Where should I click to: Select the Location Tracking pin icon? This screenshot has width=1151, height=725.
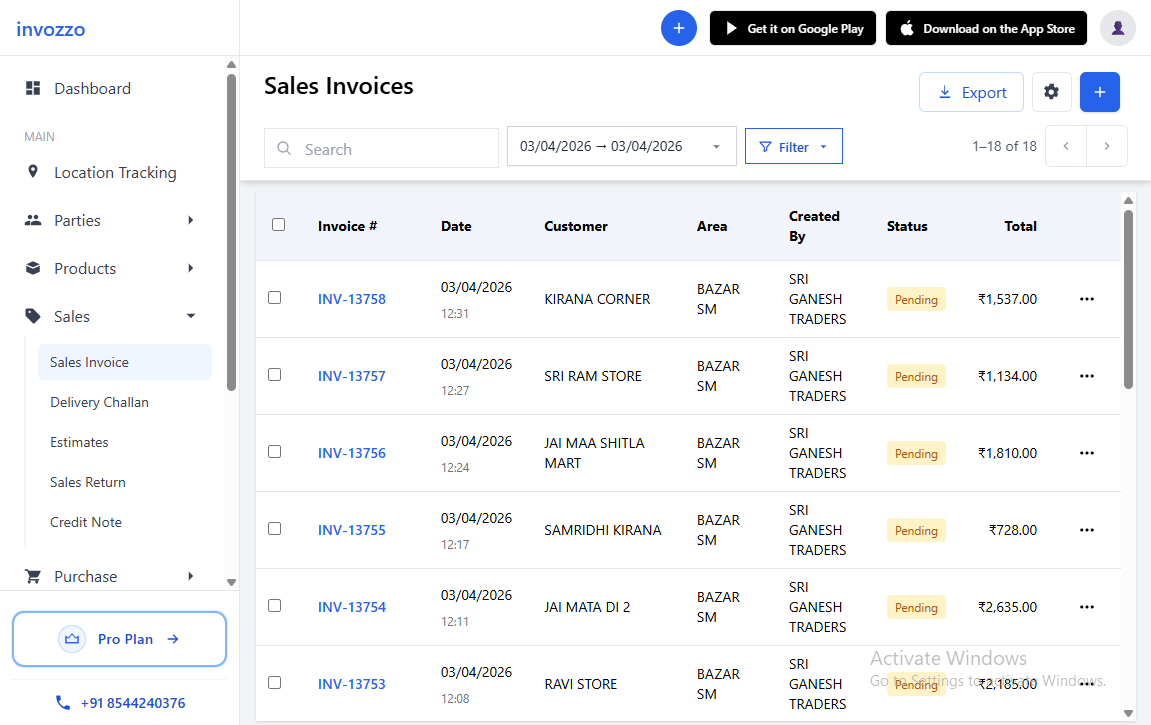(x=34, y=172)
